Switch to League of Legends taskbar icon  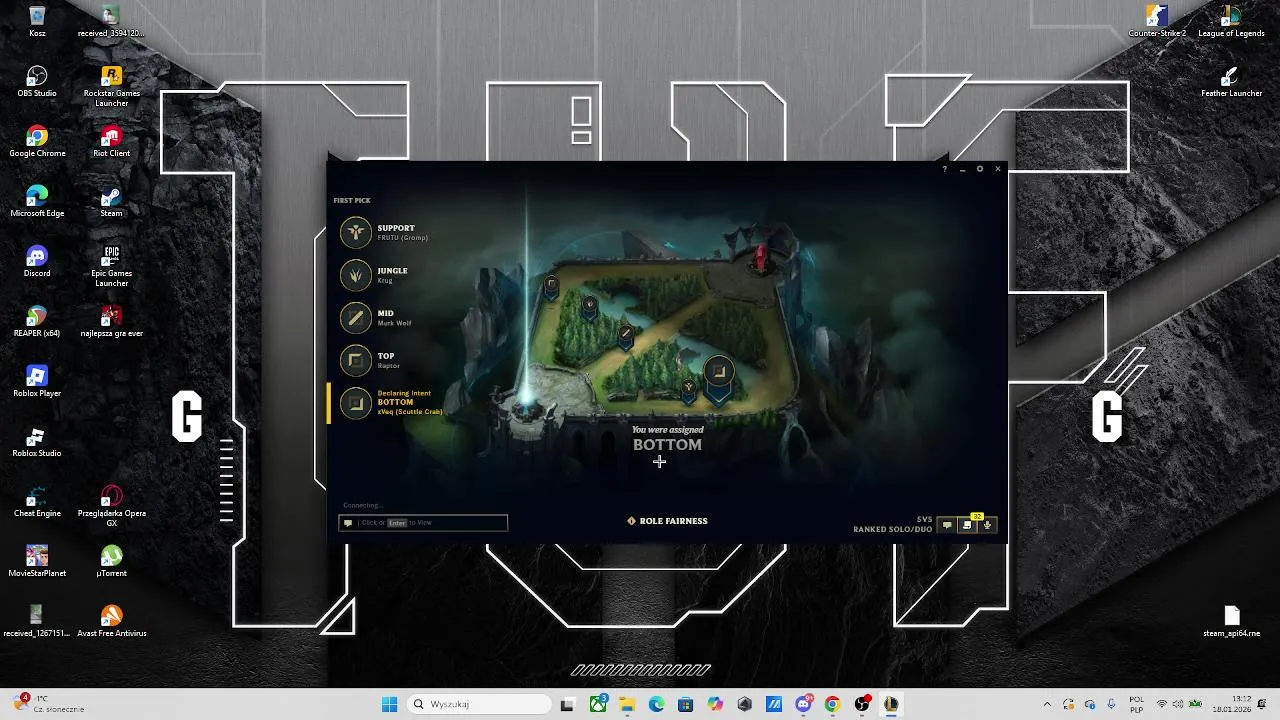point(890,704)
